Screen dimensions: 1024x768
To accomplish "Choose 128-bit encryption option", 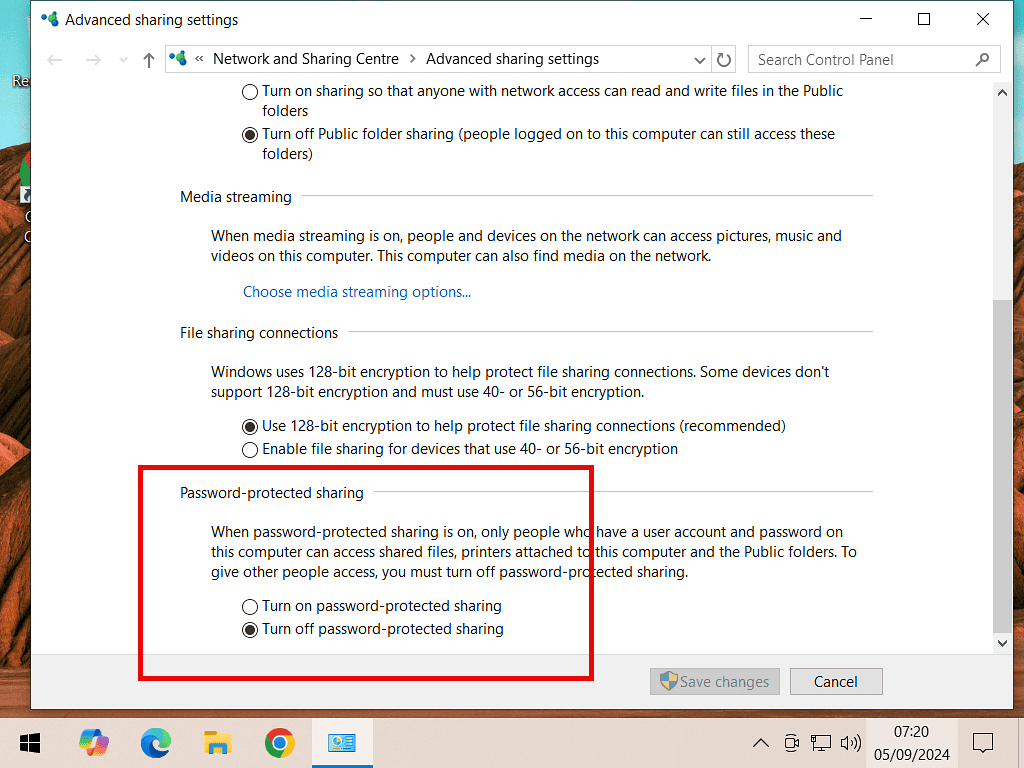I will [250, 426].
